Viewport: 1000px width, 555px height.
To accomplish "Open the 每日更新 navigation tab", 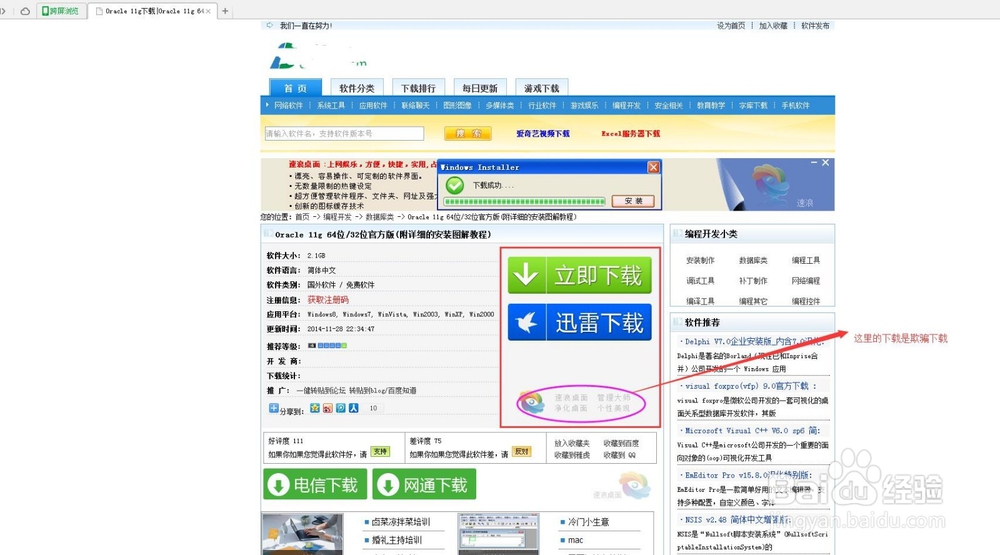I will click(480, 88).
